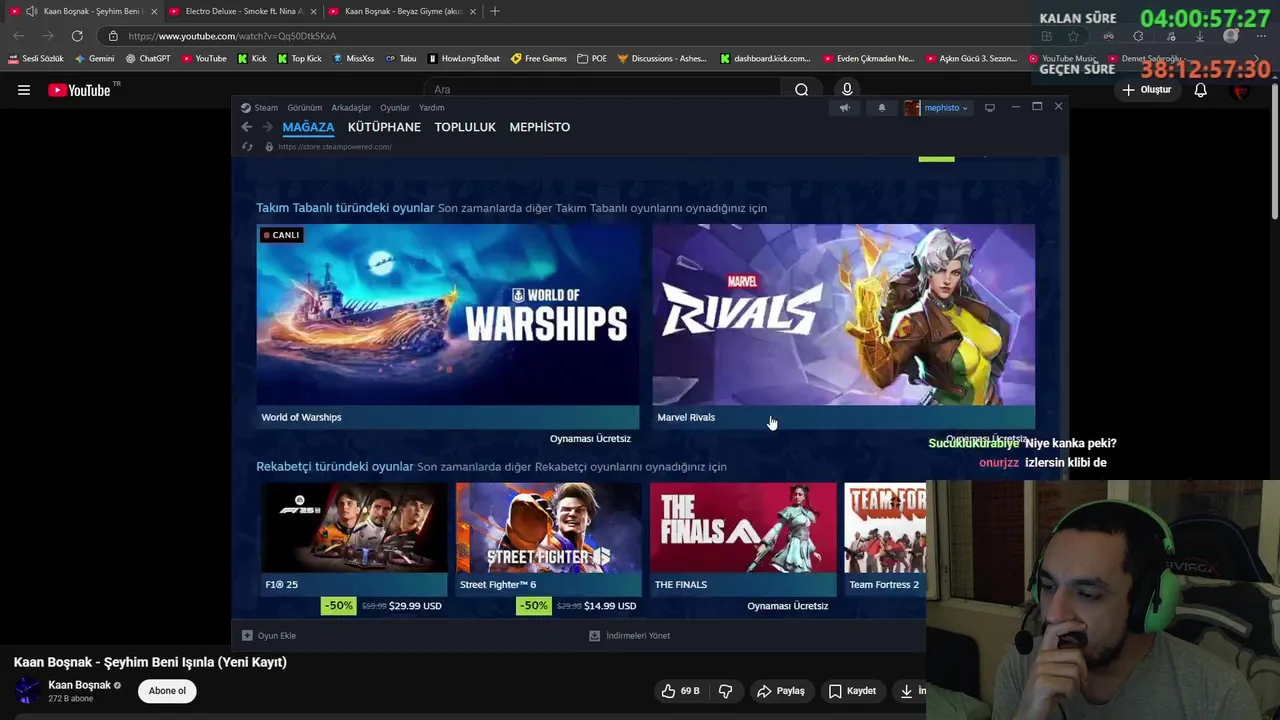Open the Kaan Boşnak channel name
Image resolution: width=1280 pixels, height=720 pixels.
(79, 686)
